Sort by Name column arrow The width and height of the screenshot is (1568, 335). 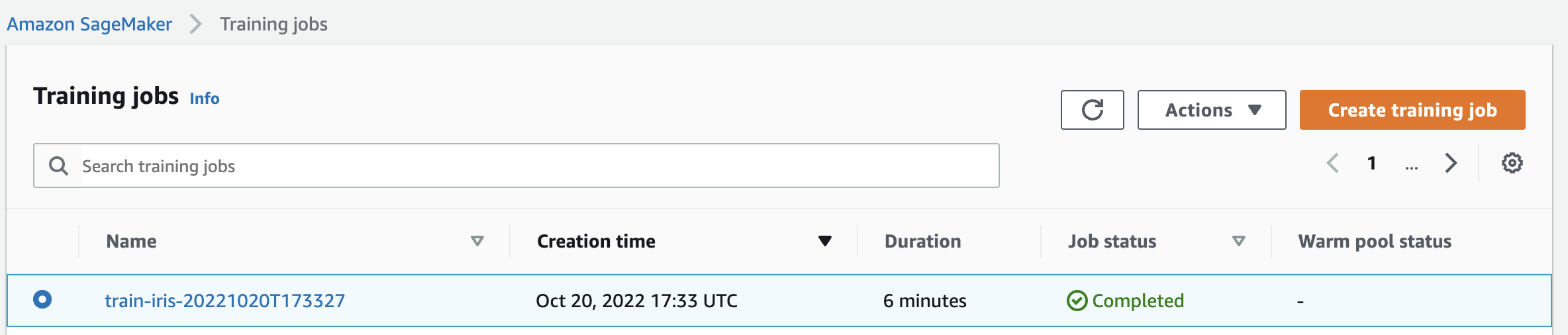click(477, 241)
